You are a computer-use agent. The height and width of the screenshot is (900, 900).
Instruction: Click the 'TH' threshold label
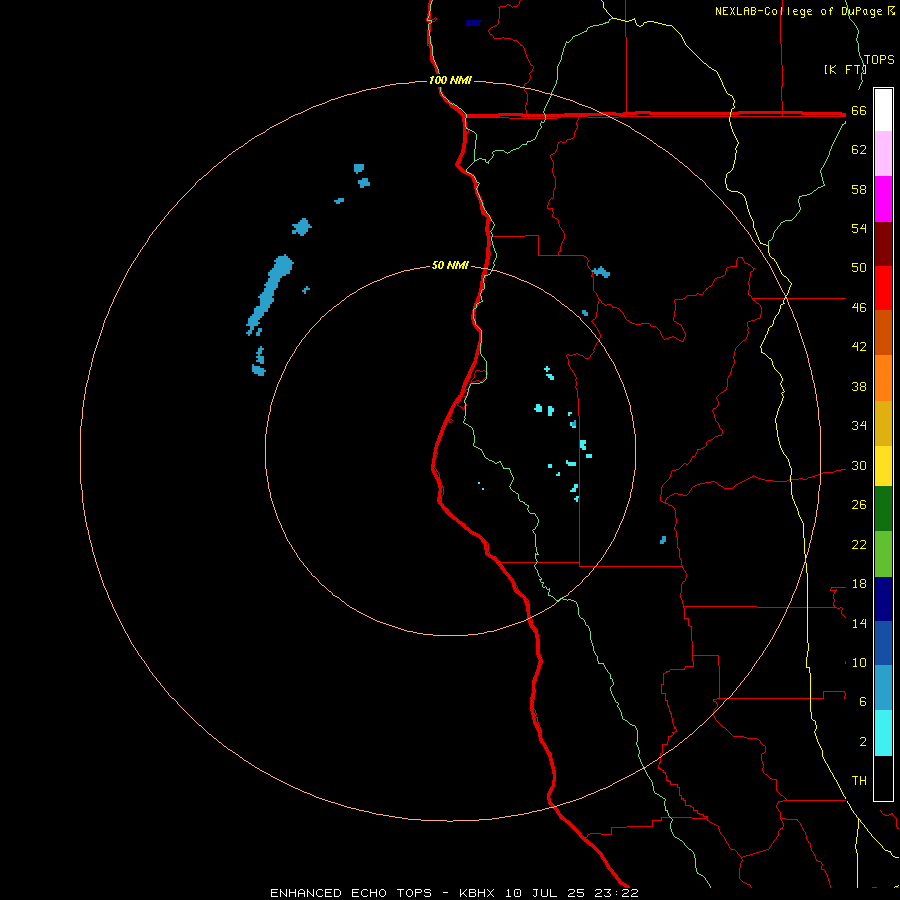(859, 780)
